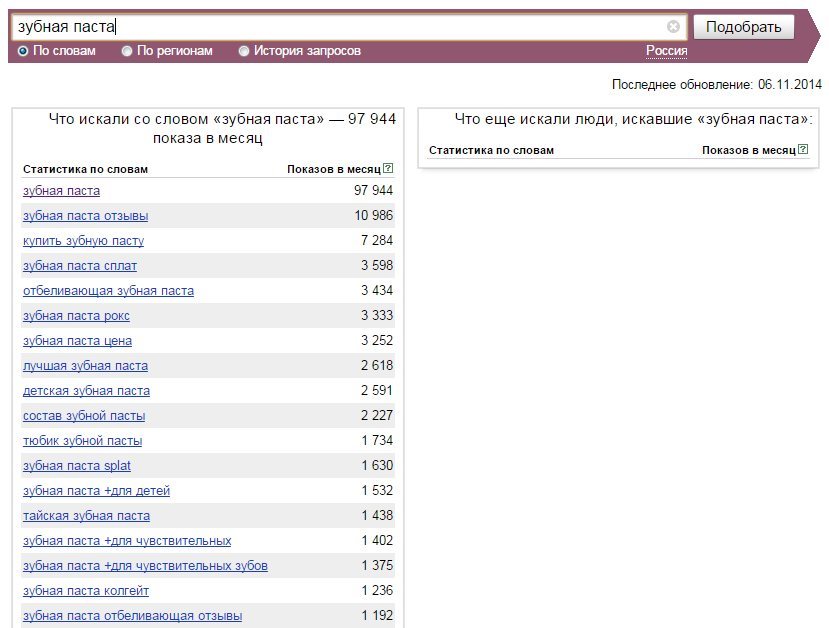Select the 'По словам' radio button
The image size is (829, 628).
click(x=23, y=51)
